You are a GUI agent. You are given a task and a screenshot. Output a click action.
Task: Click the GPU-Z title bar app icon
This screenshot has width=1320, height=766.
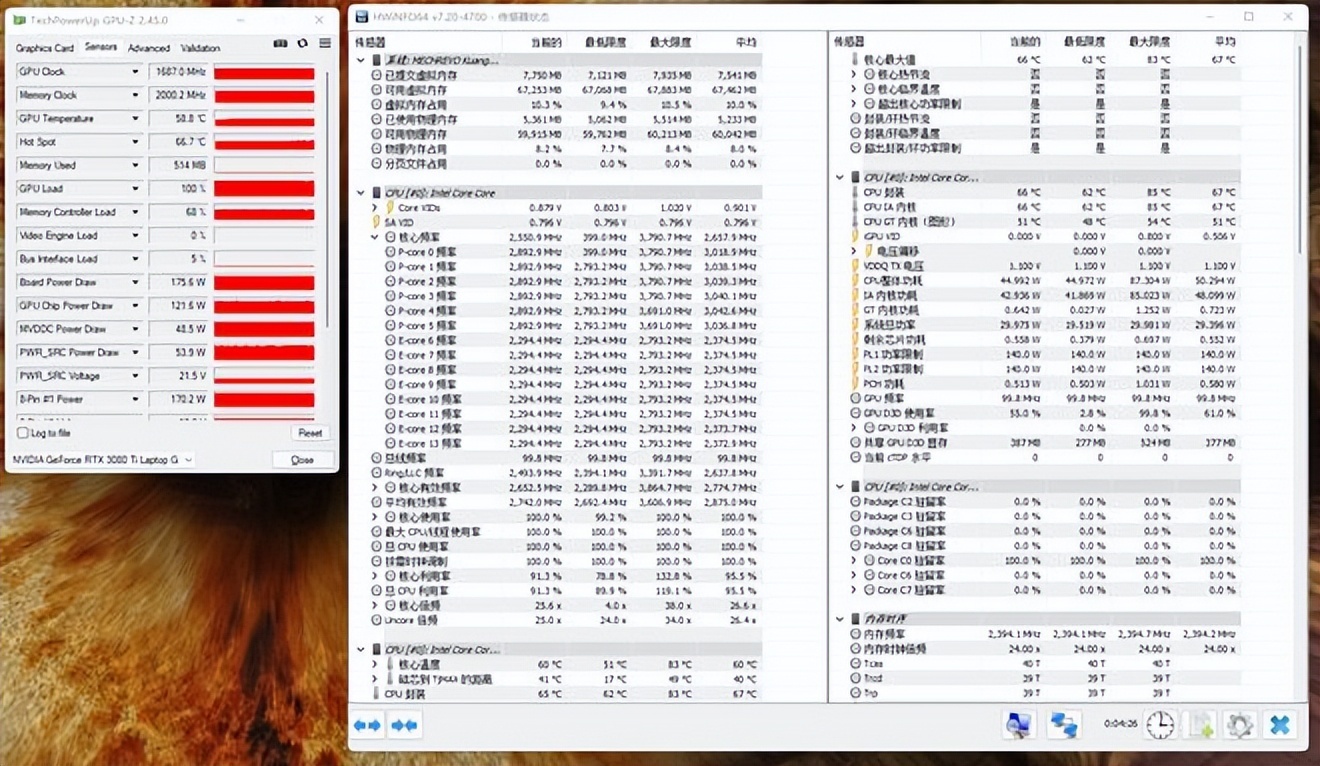(x=19, y=19)
